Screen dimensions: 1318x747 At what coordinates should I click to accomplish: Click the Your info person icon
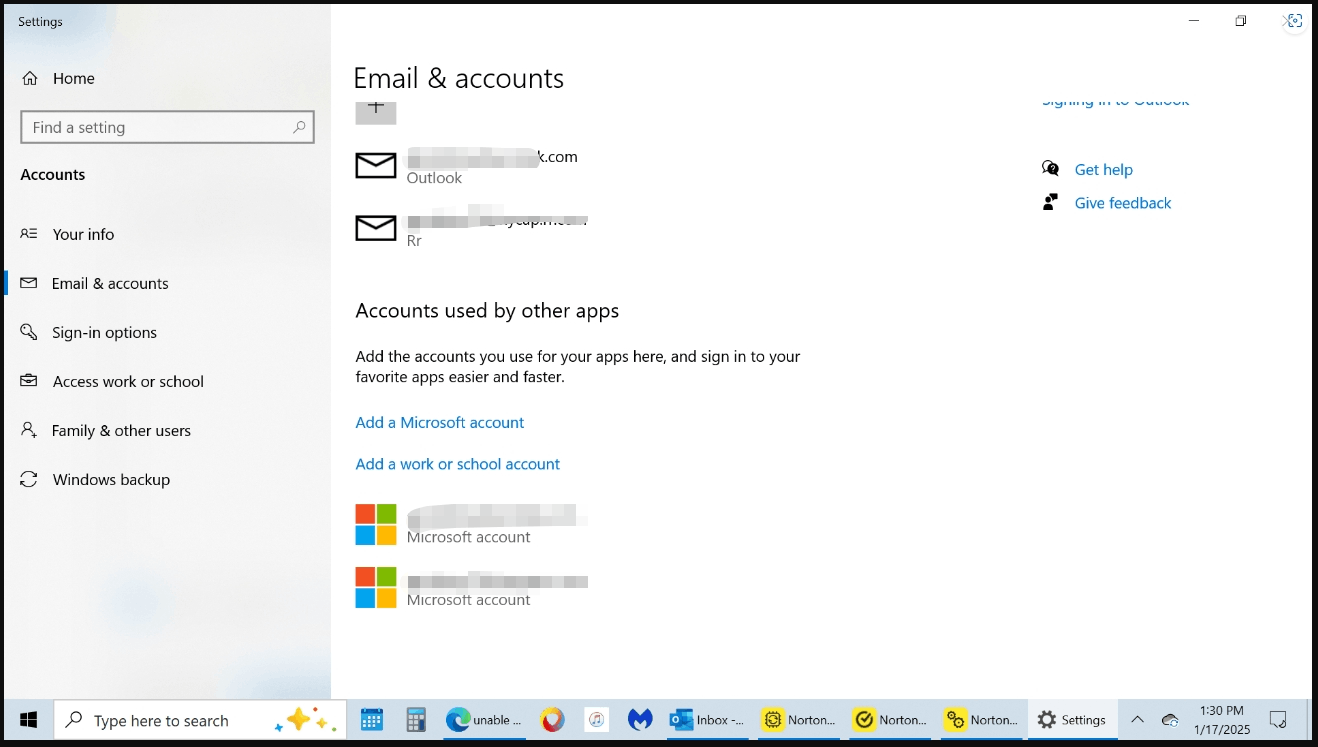[x=29, y=234]
